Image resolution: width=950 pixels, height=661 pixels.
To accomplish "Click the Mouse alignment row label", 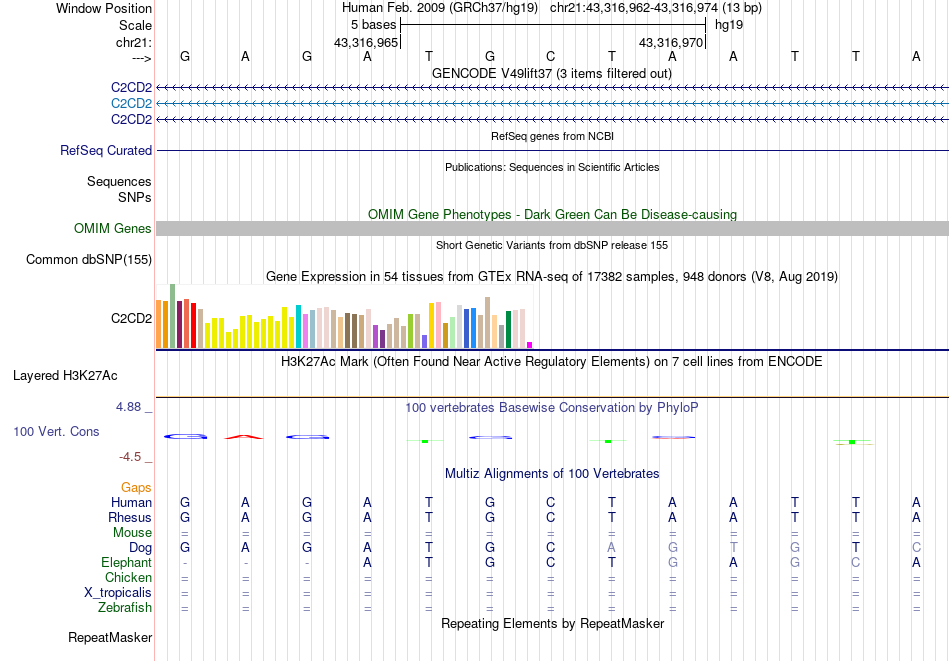I will click(132, 533).
